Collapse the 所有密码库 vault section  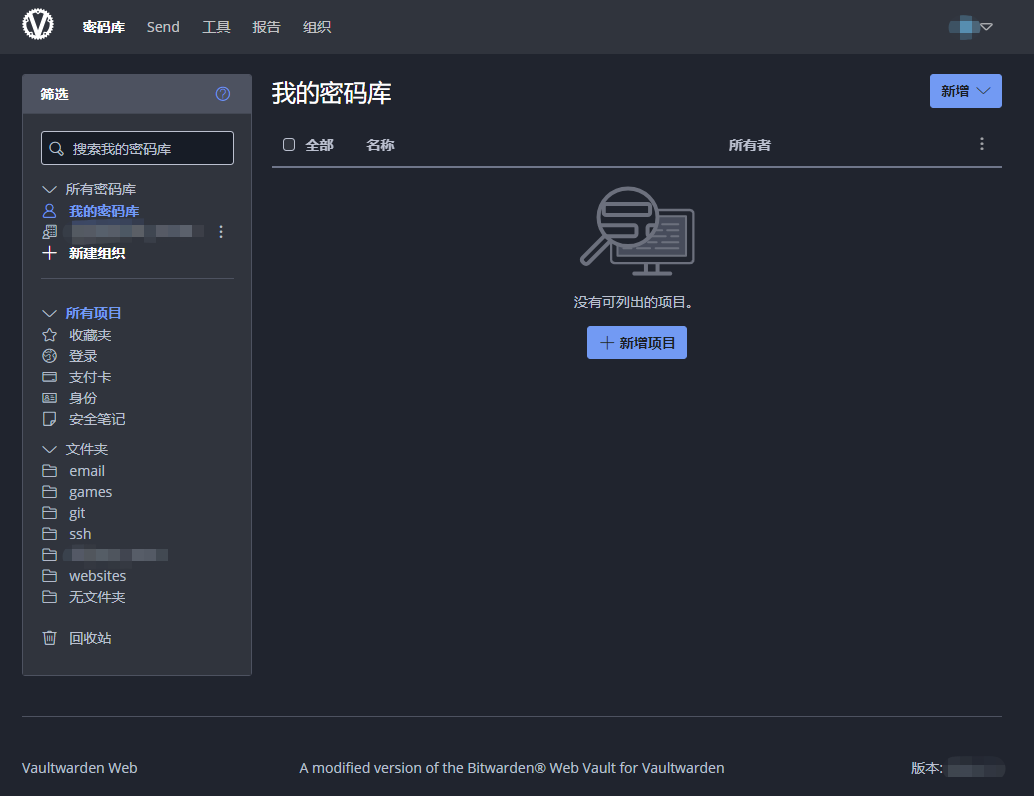pyautogui.click(x=49, y=189)
